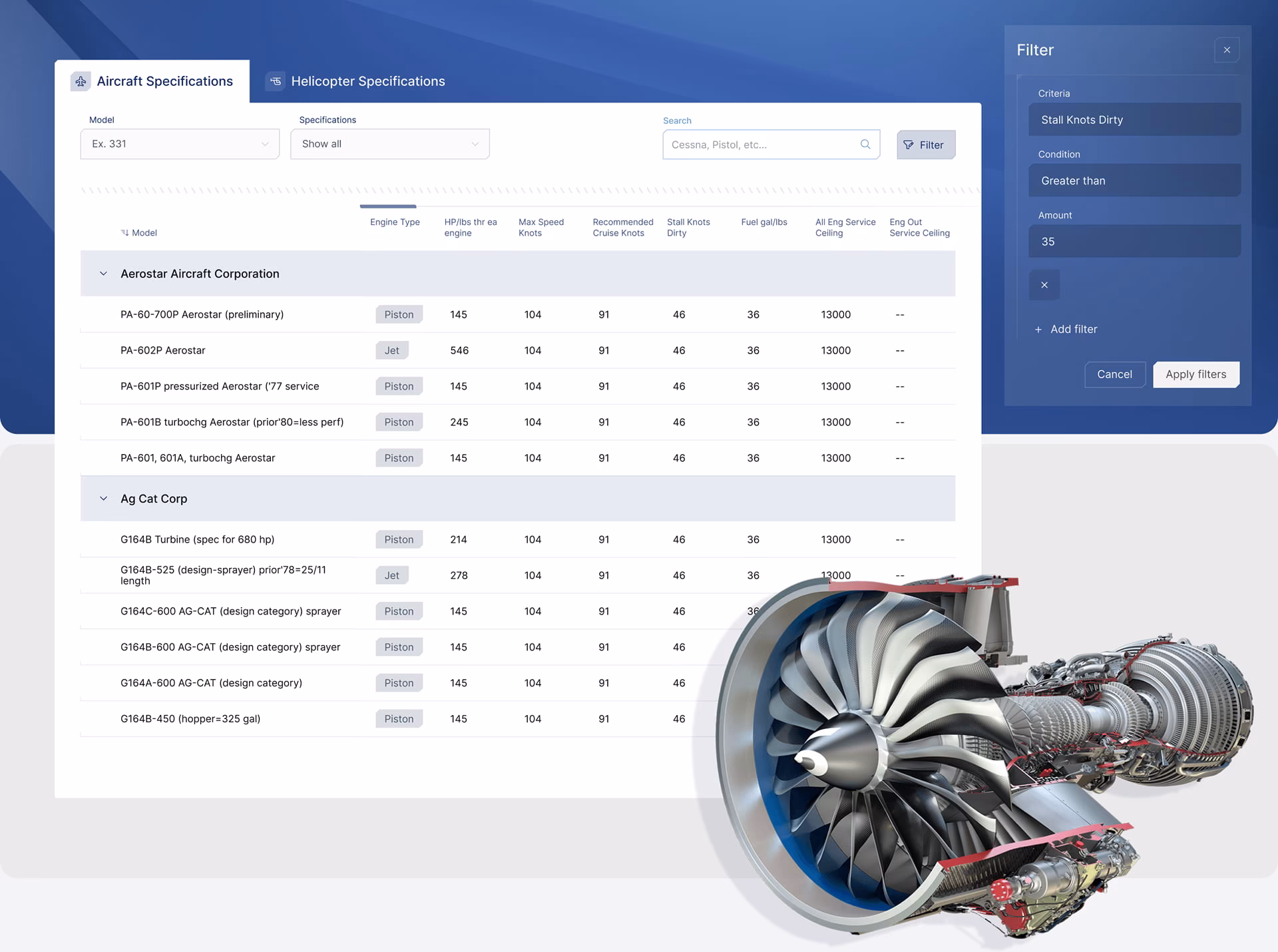The height and width of the screenshot is (952, 1278).
Task: Open the Condition field Greater than
Action: [1134, 180]
